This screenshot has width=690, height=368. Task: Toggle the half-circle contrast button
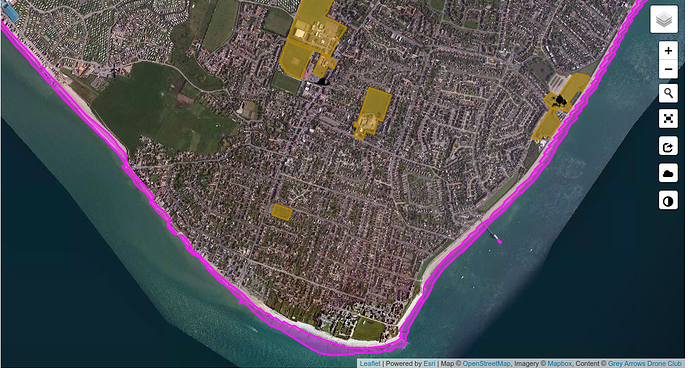coord(668,201)
